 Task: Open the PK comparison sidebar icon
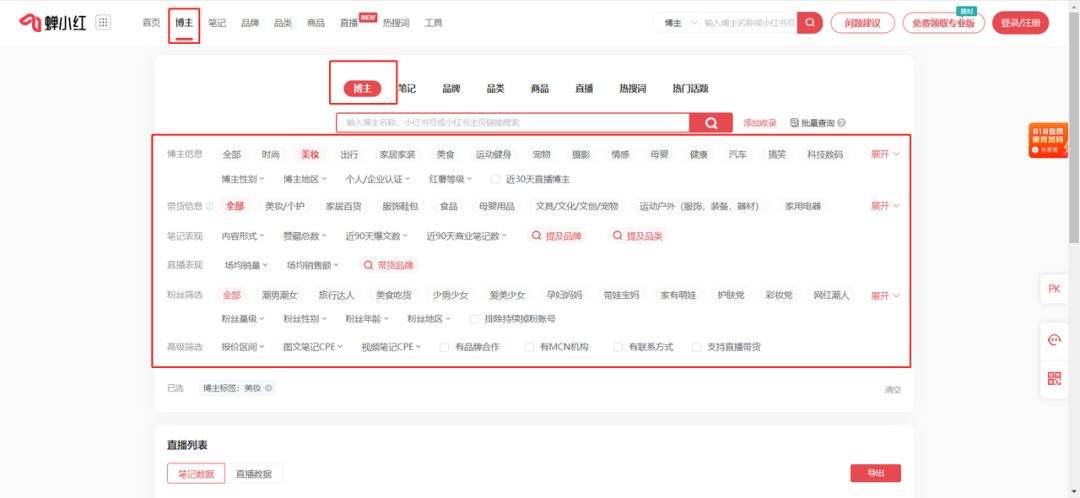[x=1054, y=289]
